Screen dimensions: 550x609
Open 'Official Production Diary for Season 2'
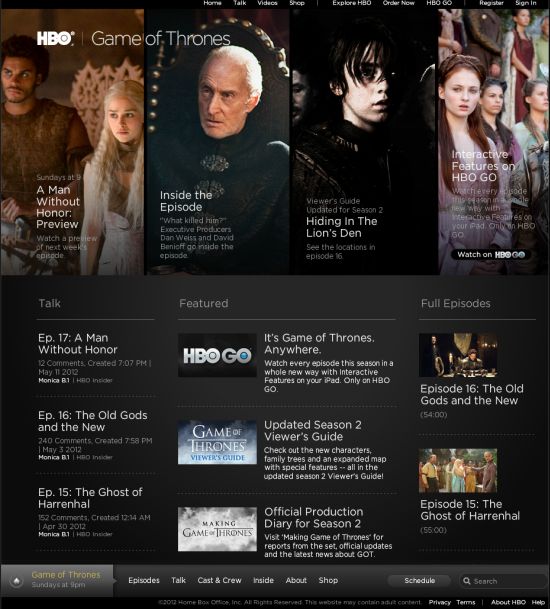(314, 518)
